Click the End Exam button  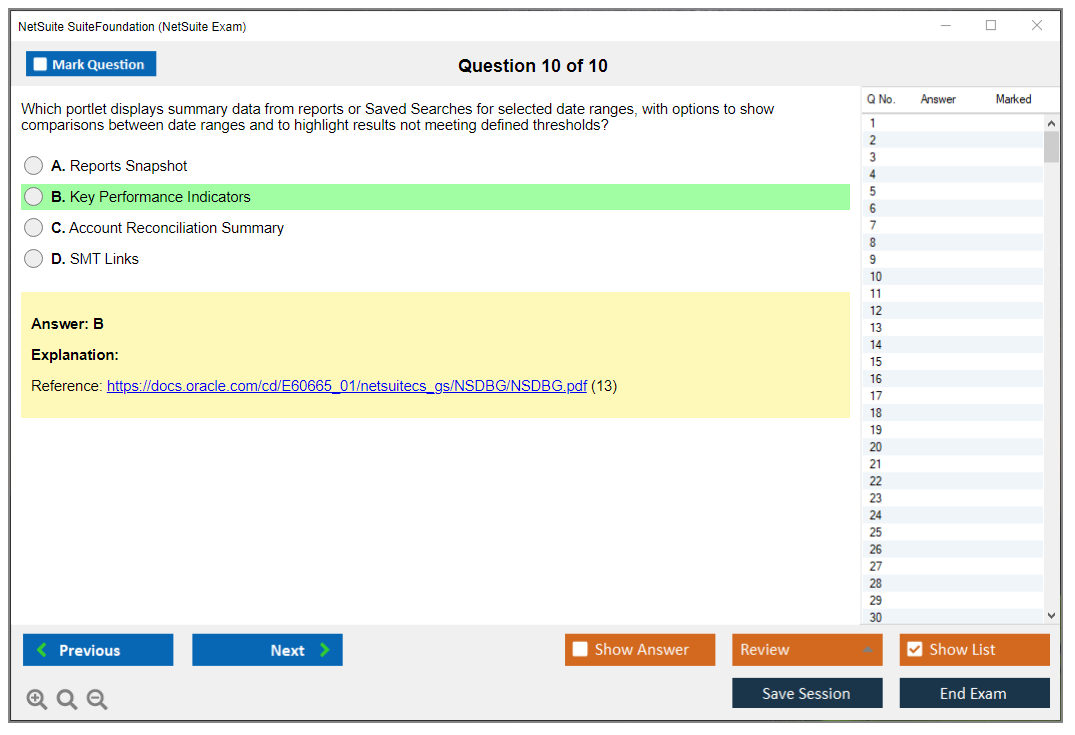point(974,693)
